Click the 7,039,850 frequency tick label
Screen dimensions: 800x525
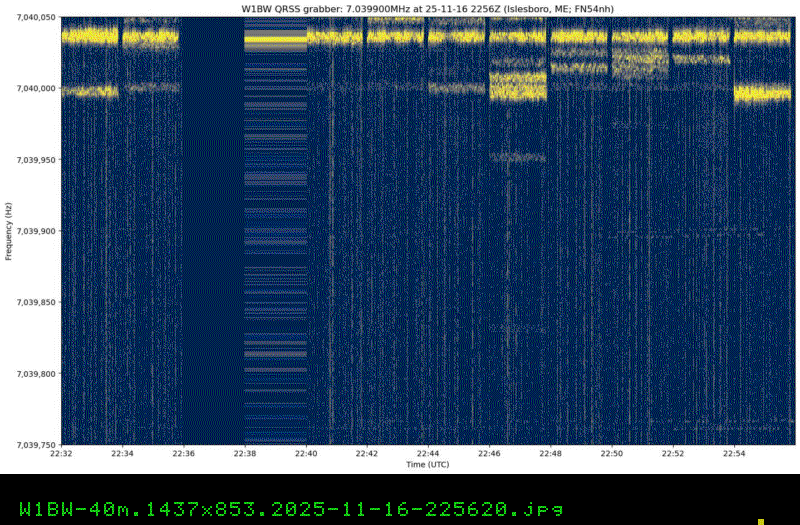tap(36, 302)
